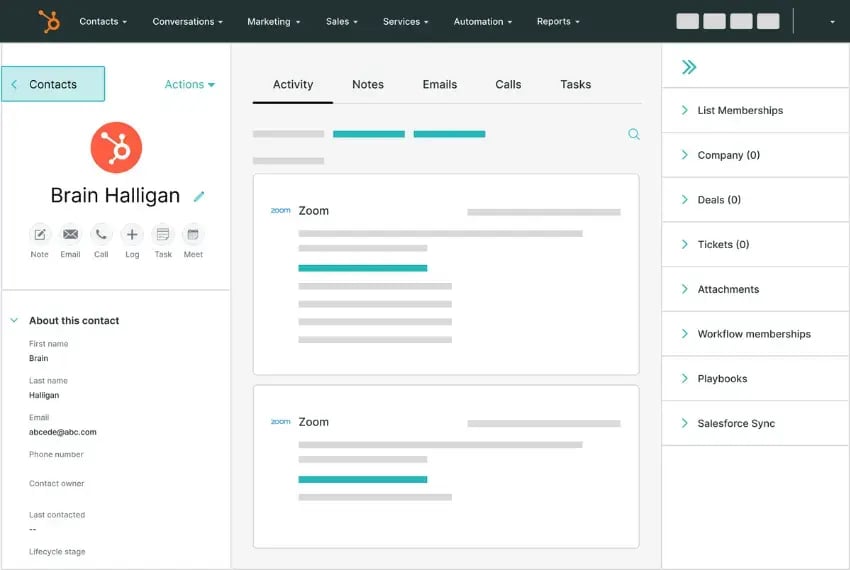Edit the contact name with pencil icon
This screenshot has height=570, width=850.
coord(199,196)
